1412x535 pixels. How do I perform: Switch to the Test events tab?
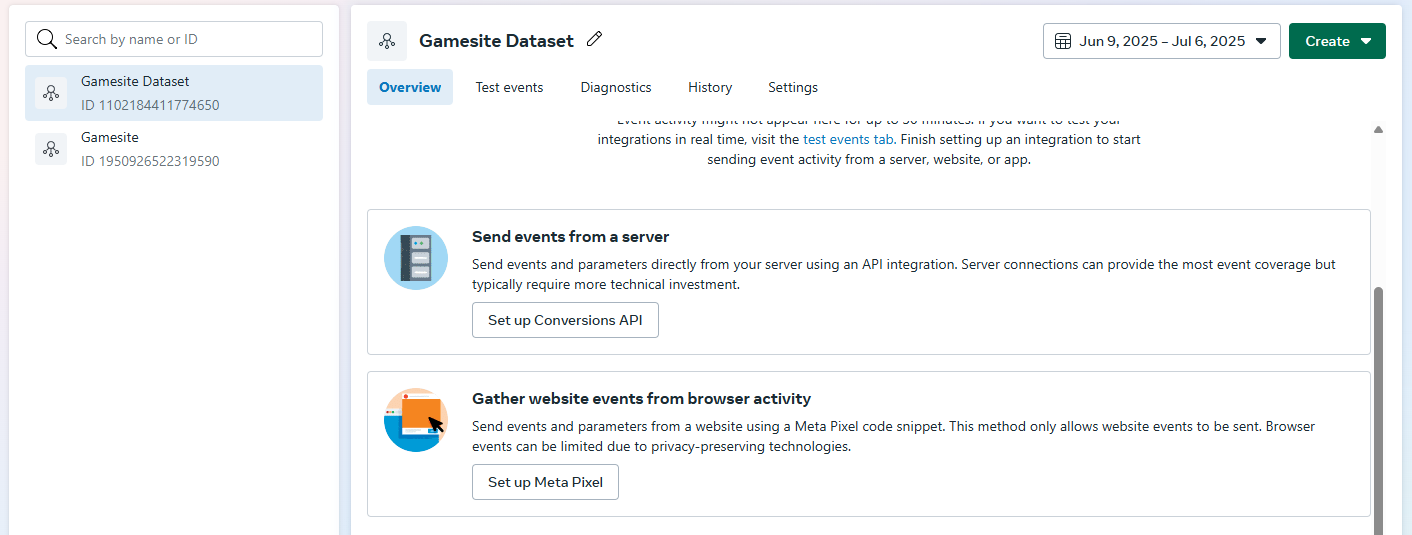[509, 87]
